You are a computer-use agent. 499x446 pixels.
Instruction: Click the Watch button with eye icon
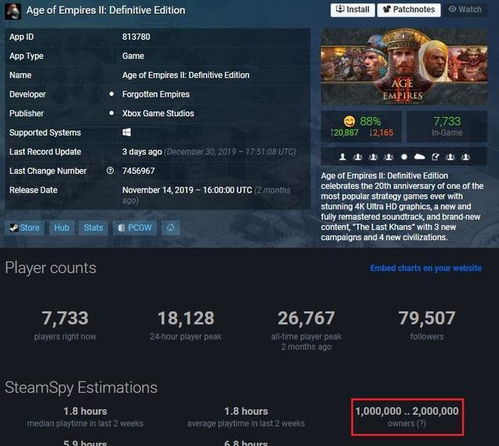(465, 10)
